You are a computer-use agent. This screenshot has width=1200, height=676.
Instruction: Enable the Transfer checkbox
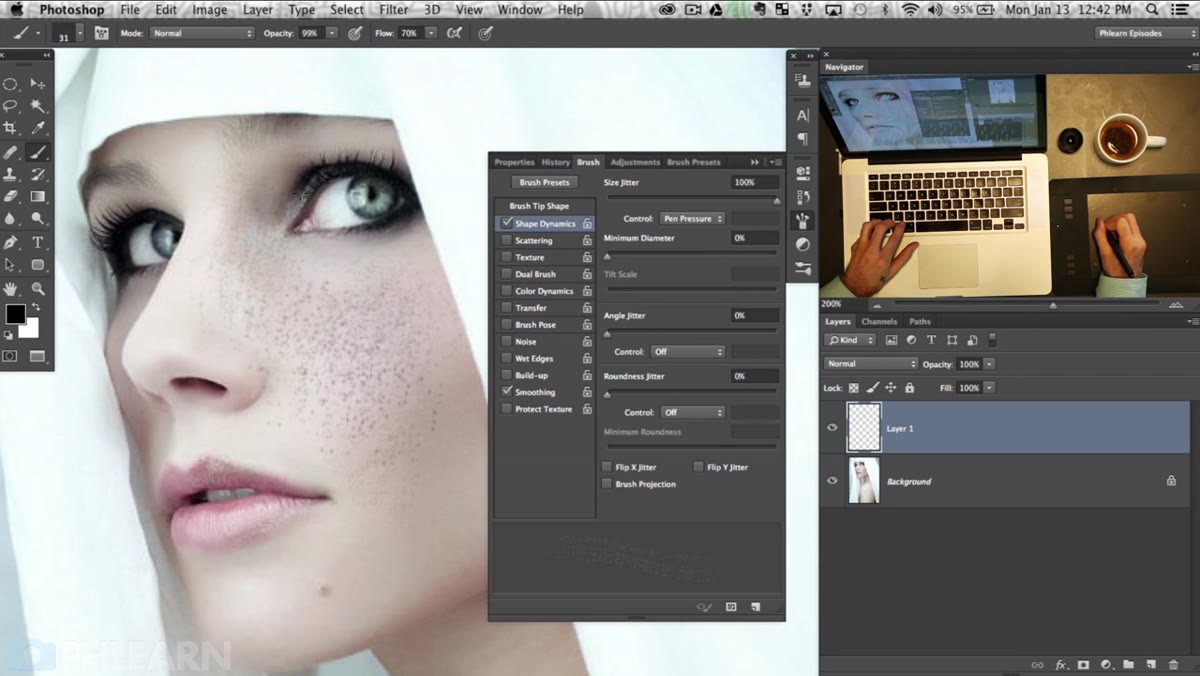tap(507, 308)
